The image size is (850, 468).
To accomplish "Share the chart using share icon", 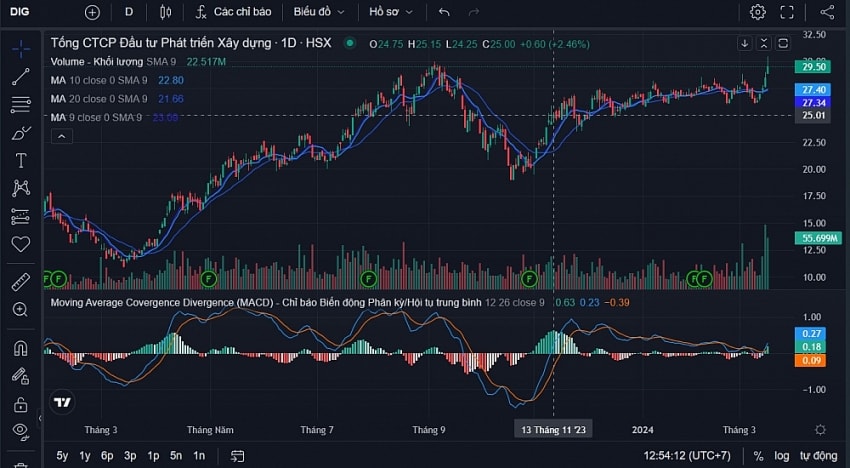I will tap(827, 12).
